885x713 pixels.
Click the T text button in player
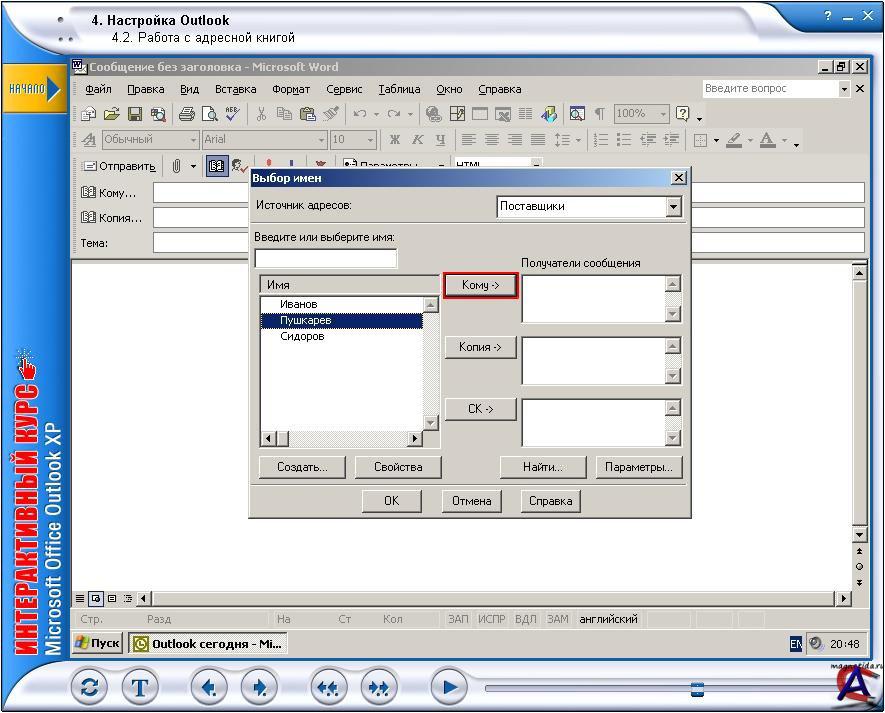click(x=140, y=687)
